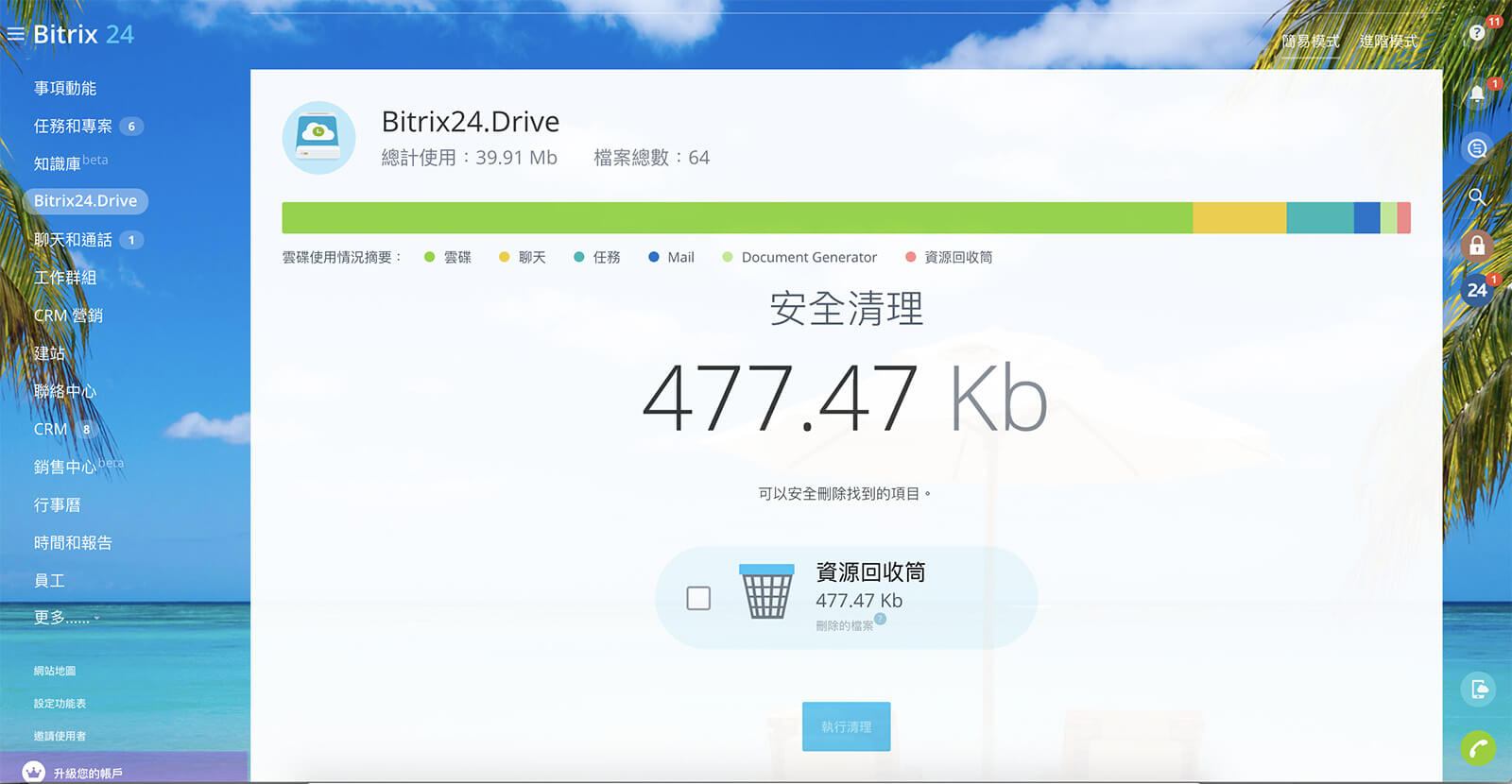Click the 網站地圖 link

[x=55, y=671]
